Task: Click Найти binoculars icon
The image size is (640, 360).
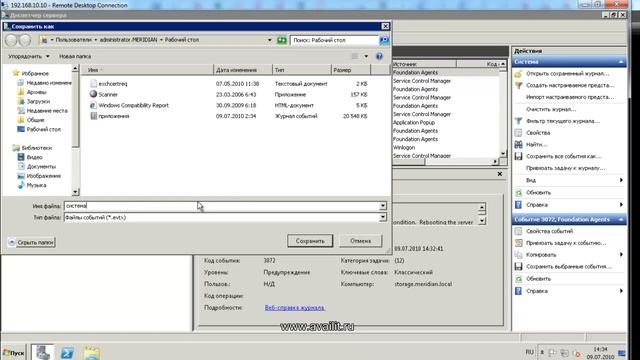Action: pyautogui.click(x=518, y=144)
